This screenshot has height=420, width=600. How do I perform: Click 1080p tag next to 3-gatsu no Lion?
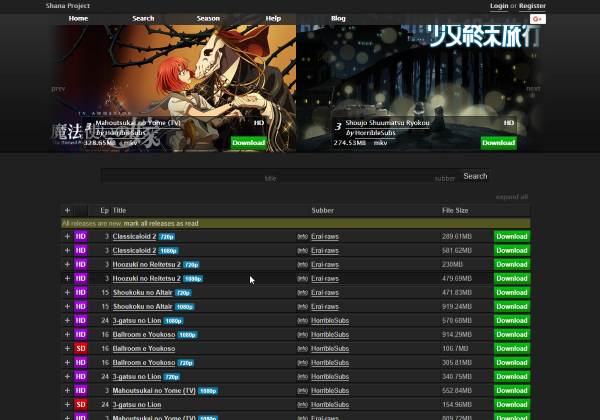(173, 321)
